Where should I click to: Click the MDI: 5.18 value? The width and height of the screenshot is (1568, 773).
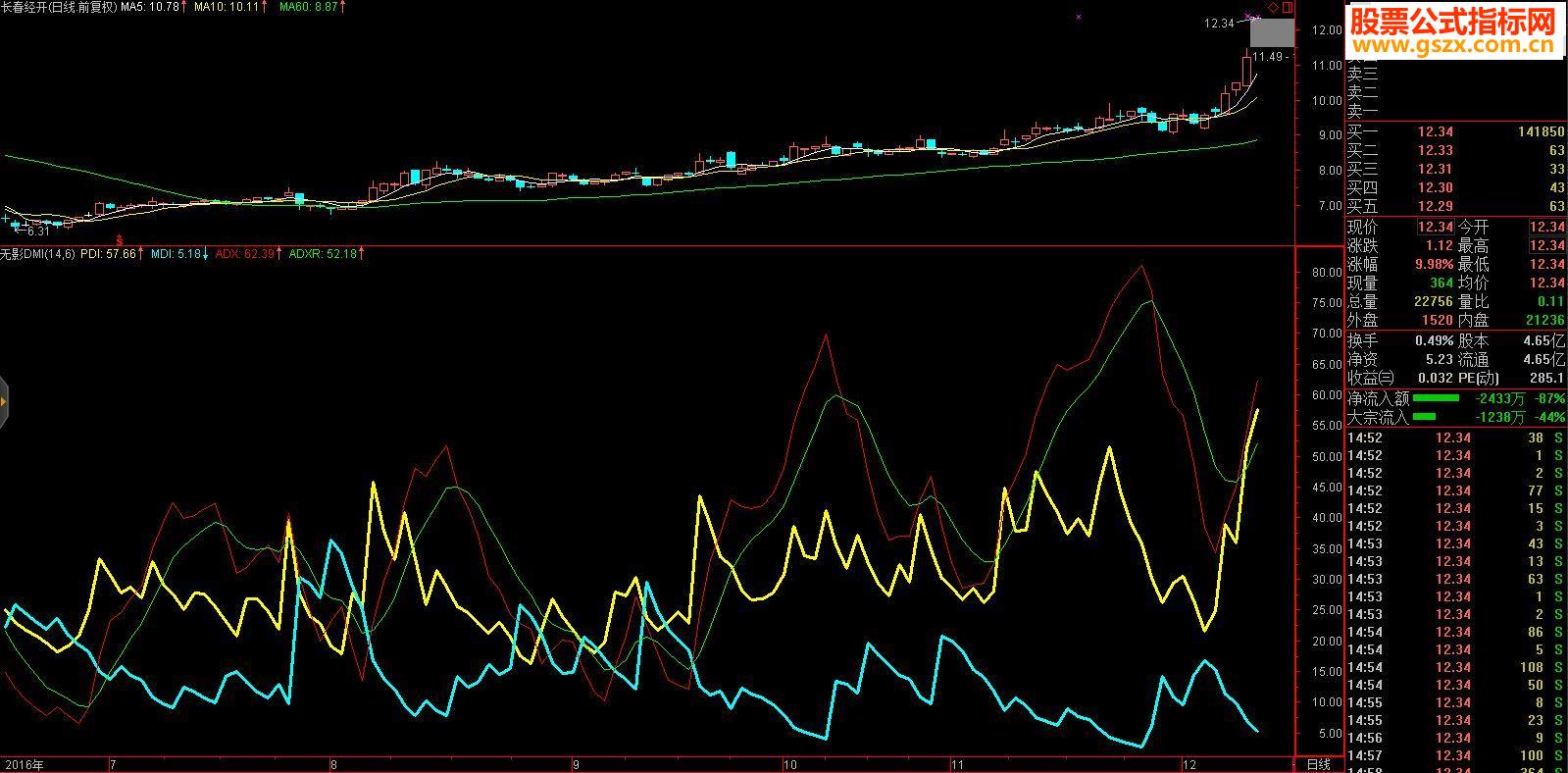176,254
